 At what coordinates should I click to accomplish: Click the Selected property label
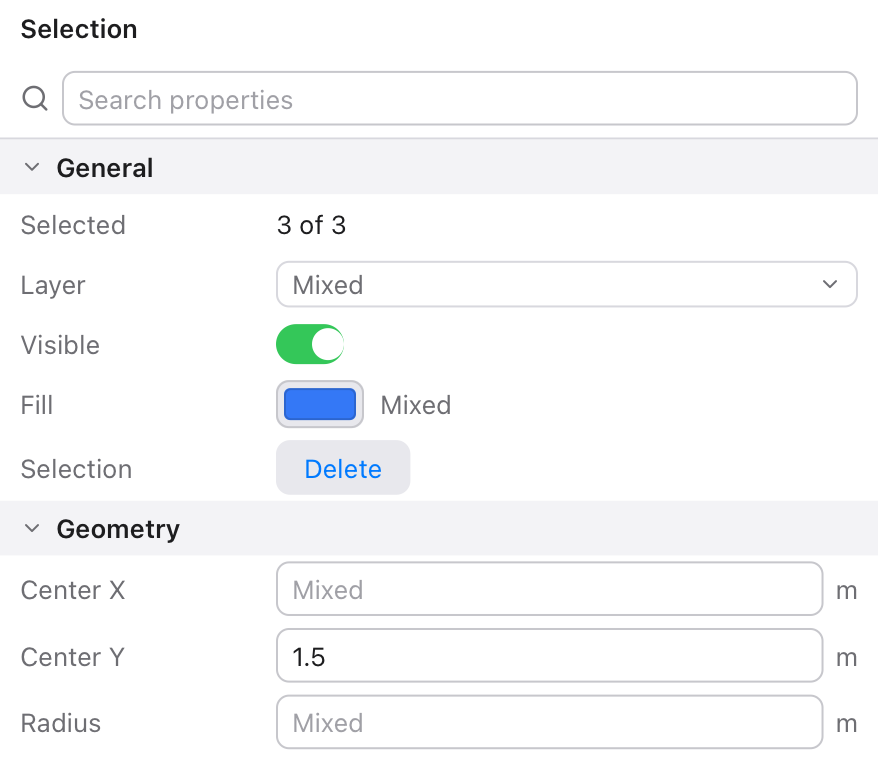coord(73,225)
